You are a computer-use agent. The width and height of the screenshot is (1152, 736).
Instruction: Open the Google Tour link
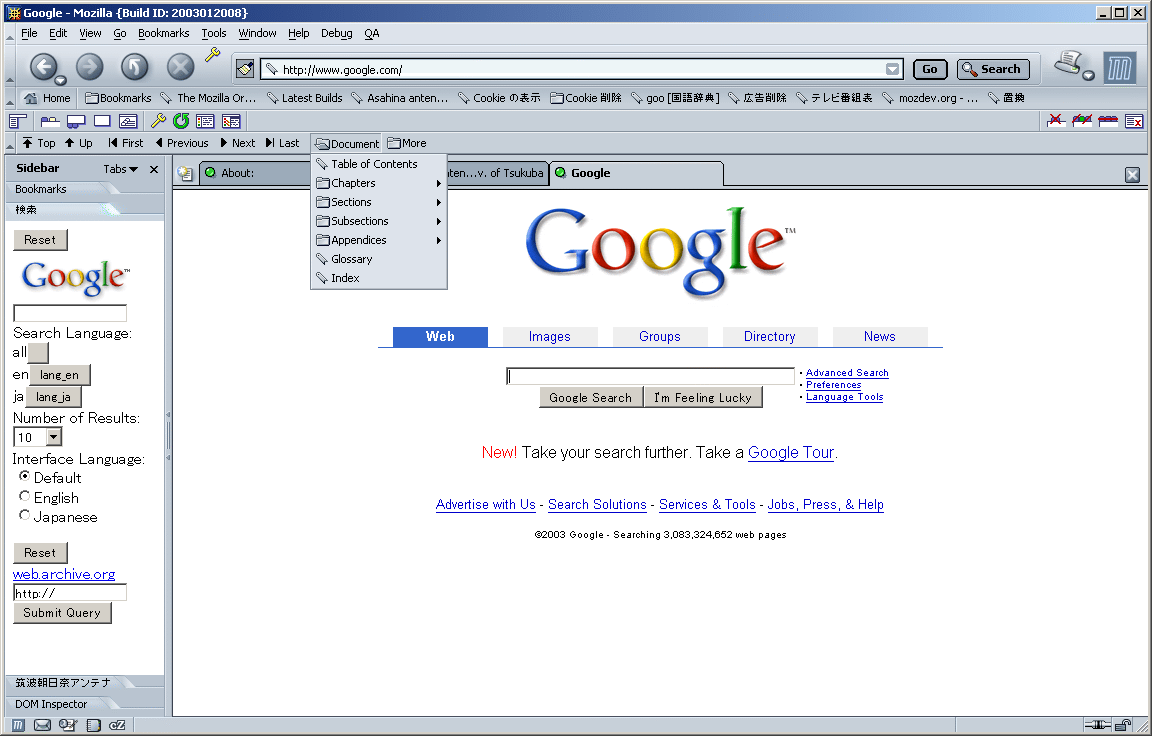[x=791, y=452]
